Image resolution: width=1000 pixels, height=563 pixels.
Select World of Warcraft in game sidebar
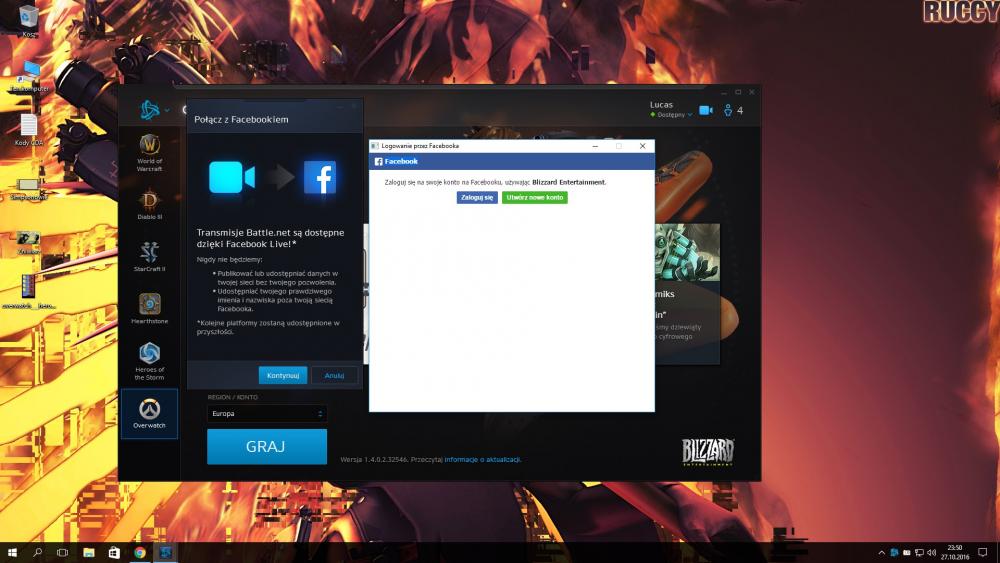click(149, 153)
